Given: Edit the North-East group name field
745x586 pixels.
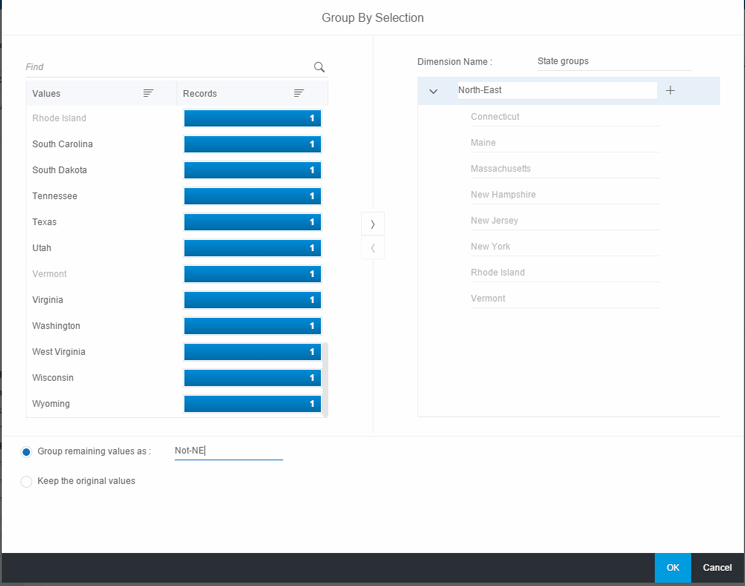Looking at the screenshot, I should tap(557, 90).
